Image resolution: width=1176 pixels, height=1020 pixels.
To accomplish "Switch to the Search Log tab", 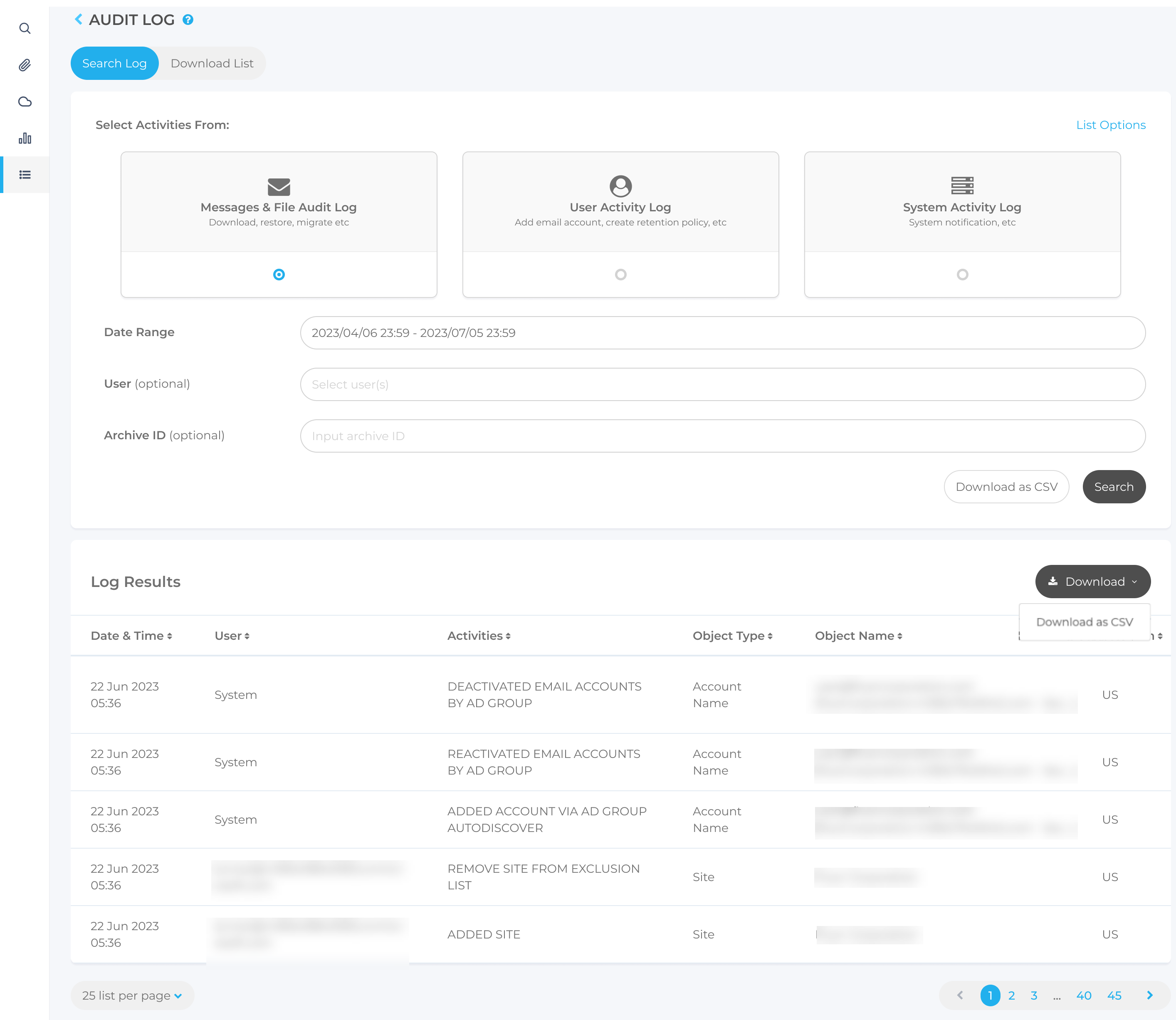I will [x=114, y=63].
